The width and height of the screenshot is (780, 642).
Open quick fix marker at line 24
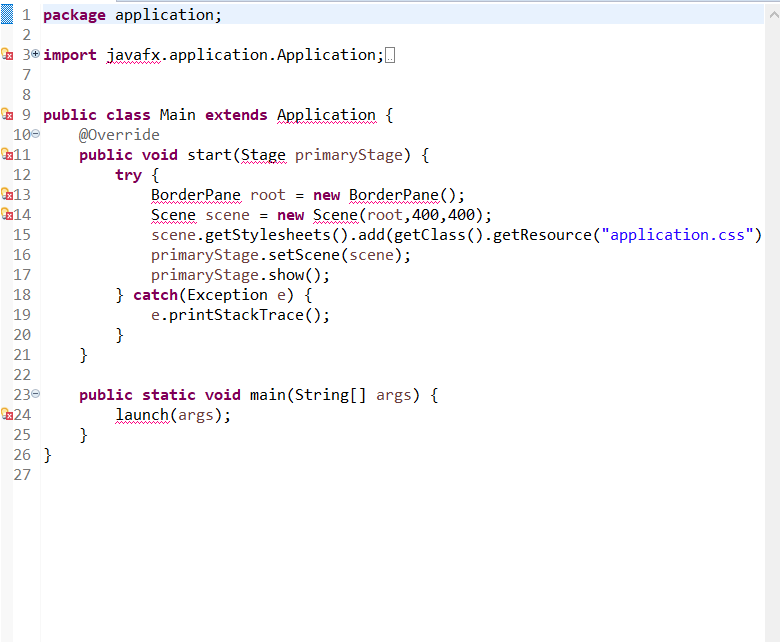pyautogui.click(x=7, y=414)
